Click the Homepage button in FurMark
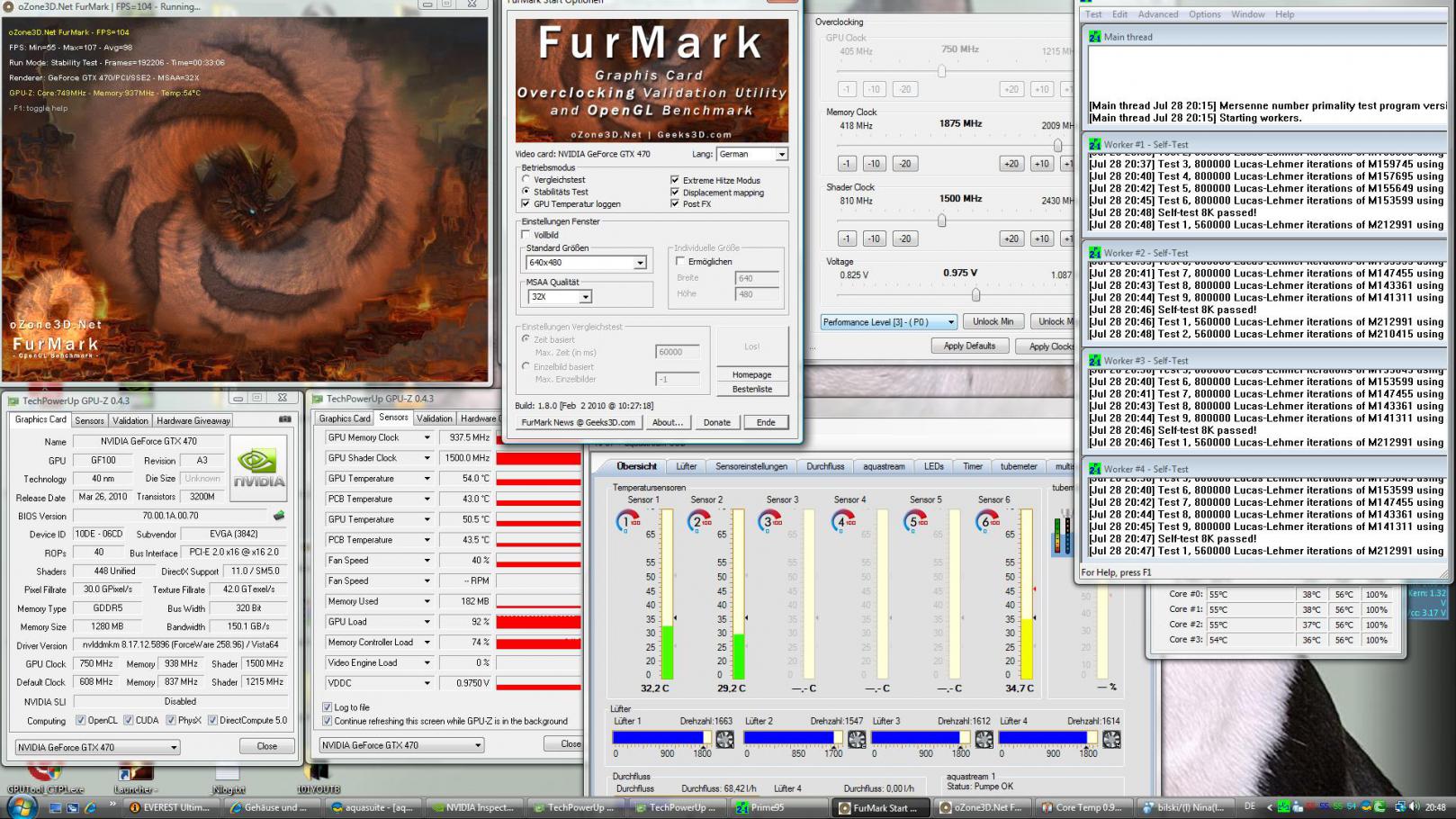Screen dimensions: 1456x819 click(751, 374)
